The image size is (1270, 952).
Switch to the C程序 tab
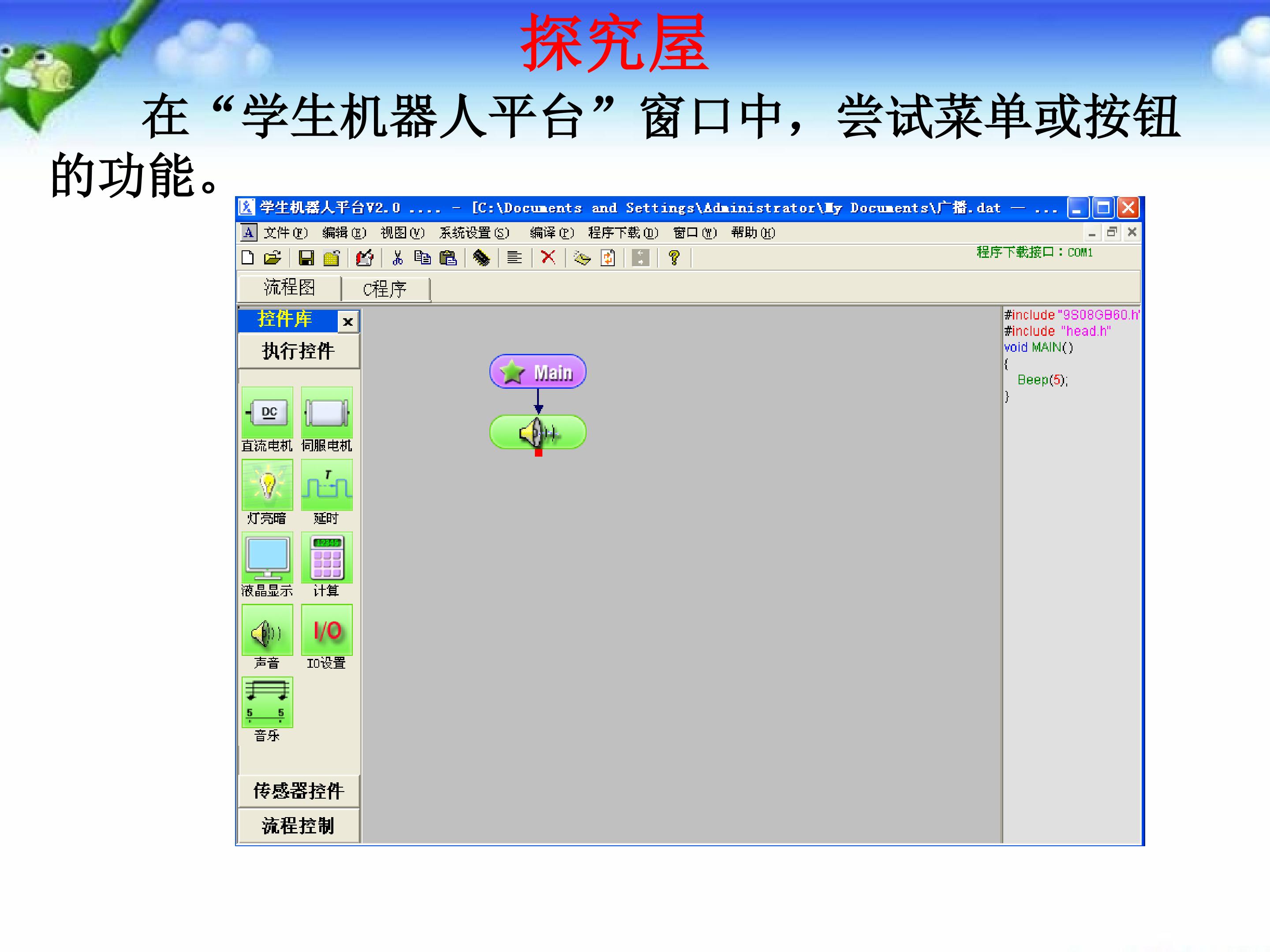[385, 289]
